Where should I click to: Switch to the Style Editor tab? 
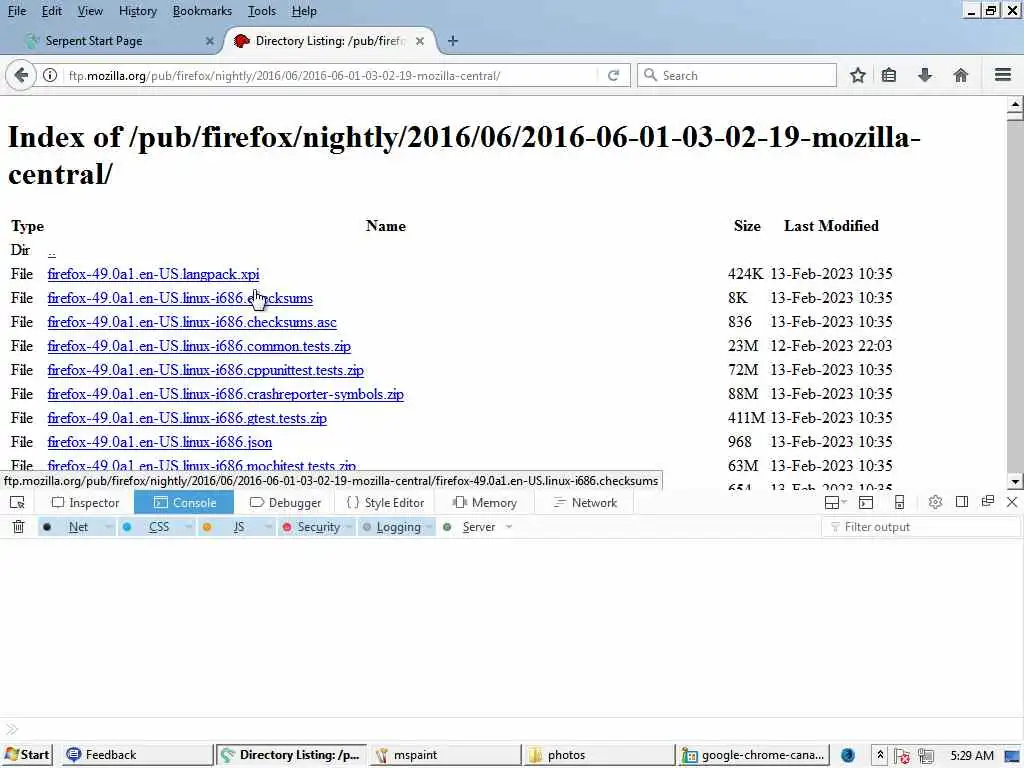385,502
